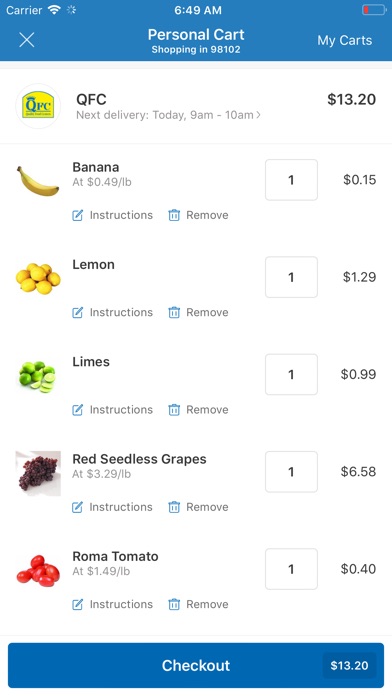Tap the trash icon for Banana
Image resolution: width=392 pixels, height=696 pixels.
pyautogui.click(x=174, y=215)
